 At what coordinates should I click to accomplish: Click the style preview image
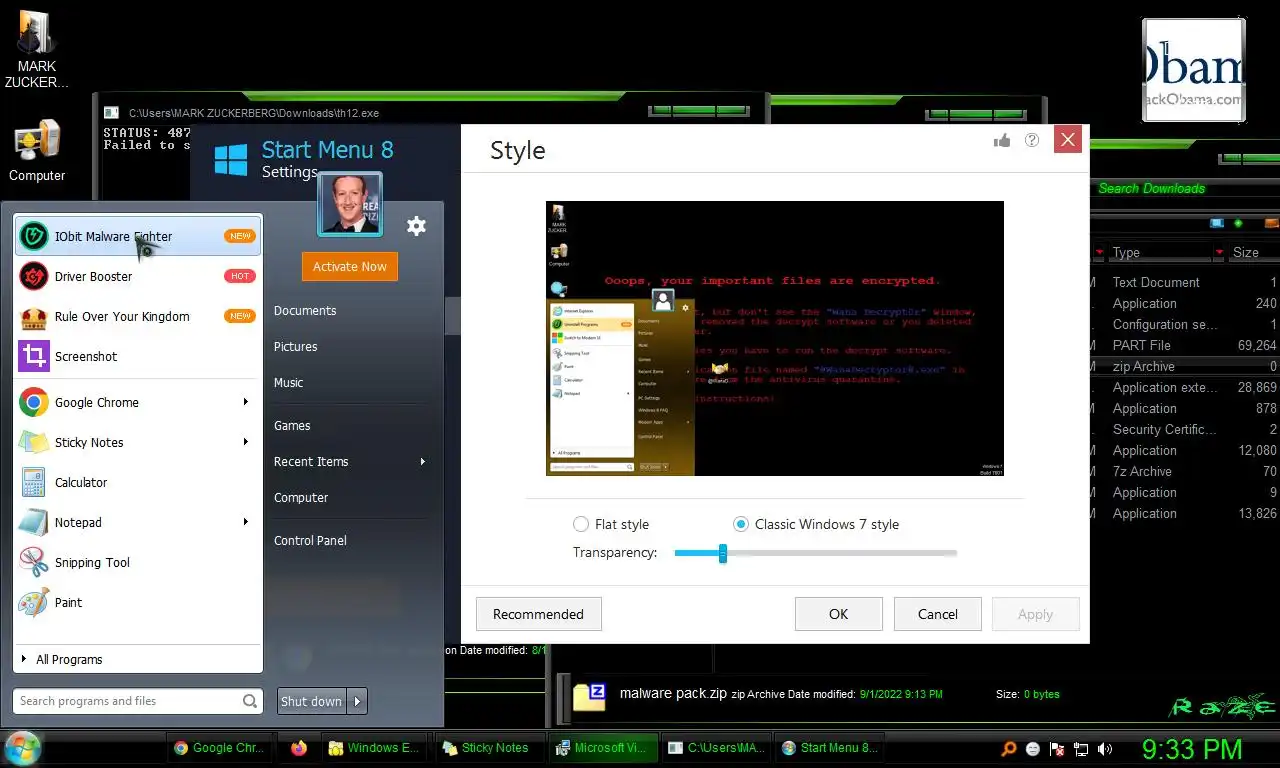pos(774,338)
